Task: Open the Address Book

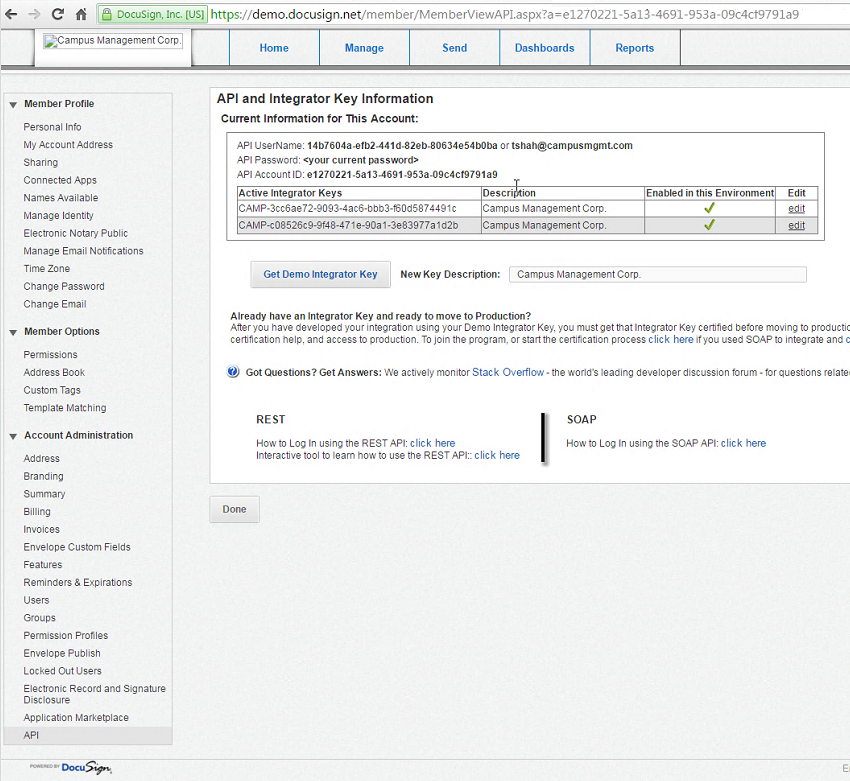Action: 54,372
